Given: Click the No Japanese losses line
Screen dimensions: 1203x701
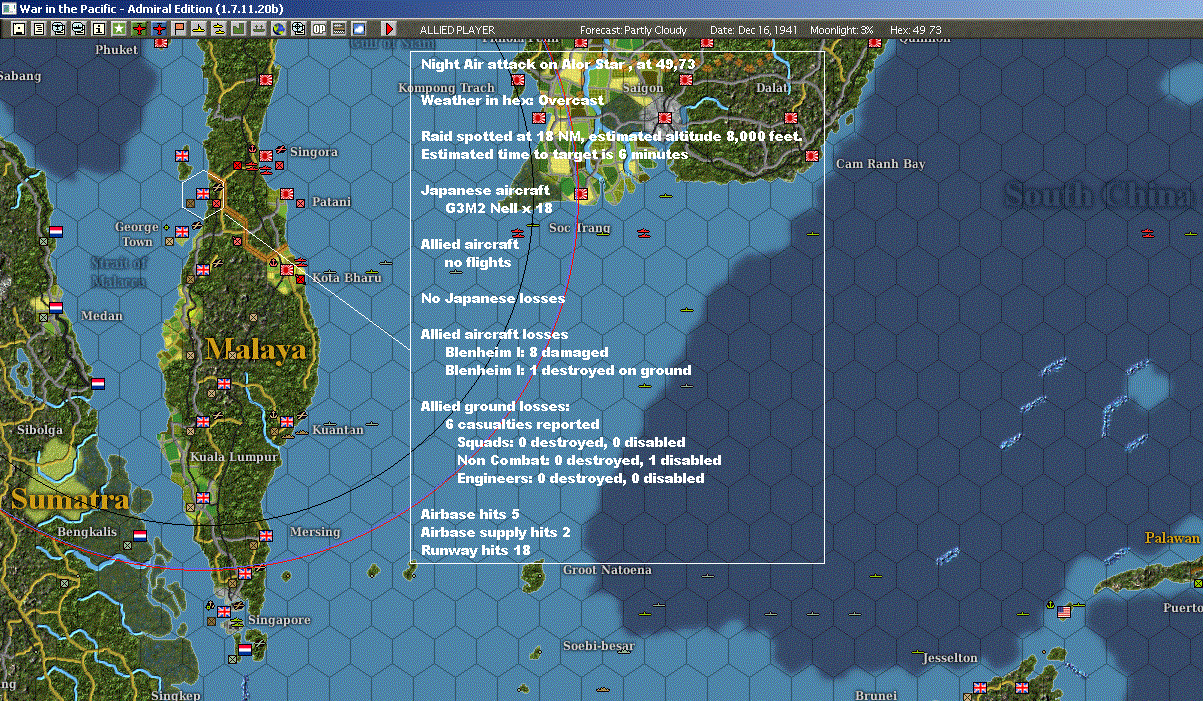Looking at the screenshot, I should 493,298.
